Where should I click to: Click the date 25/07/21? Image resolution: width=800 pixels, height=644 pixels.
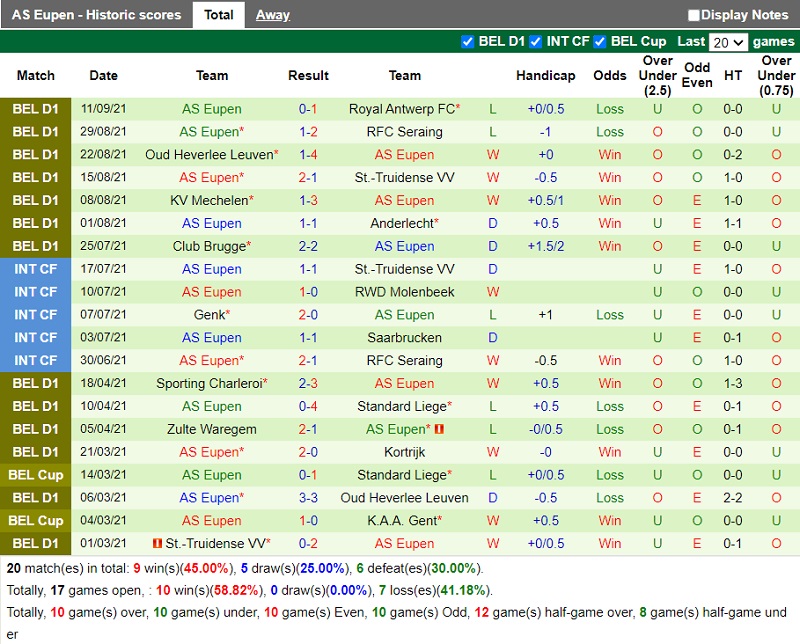point(103,246)
